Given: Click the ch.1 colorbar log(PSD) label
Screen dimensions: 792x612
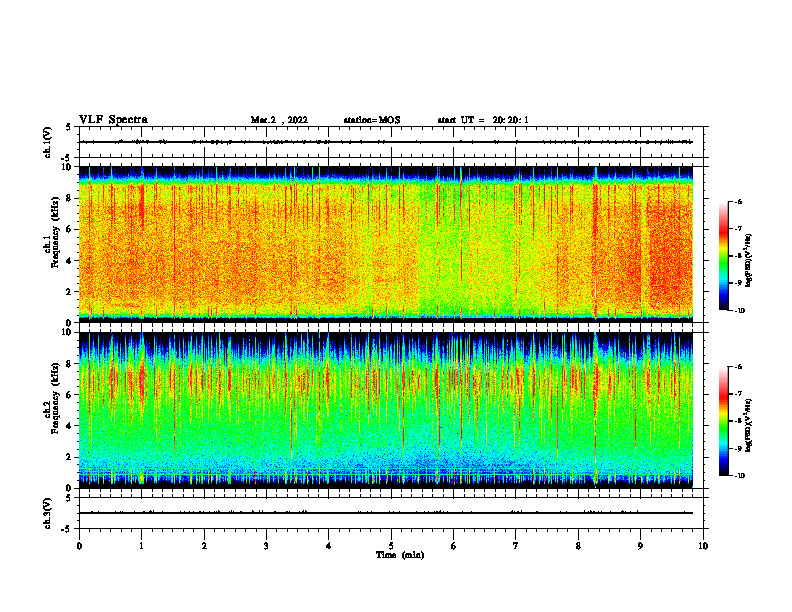Looking at the screenshot, I should click(748, 261).
